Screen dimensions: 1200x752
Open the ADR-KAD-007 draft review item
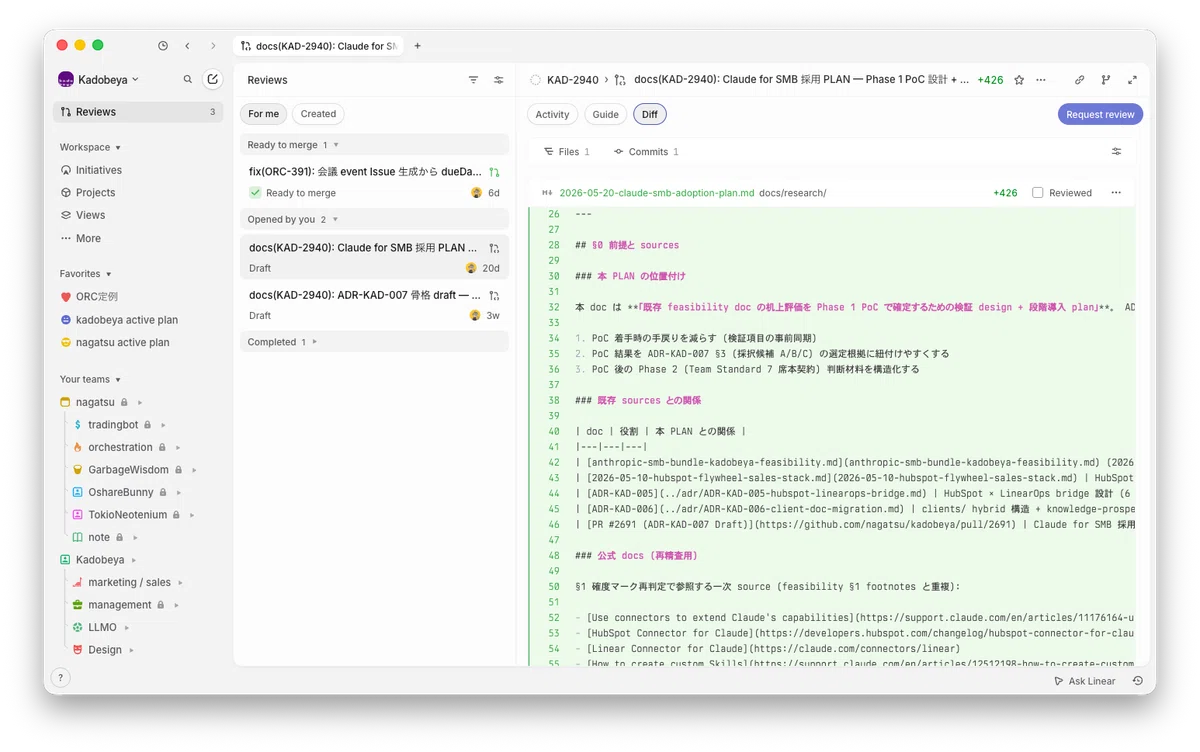[375, 305]
